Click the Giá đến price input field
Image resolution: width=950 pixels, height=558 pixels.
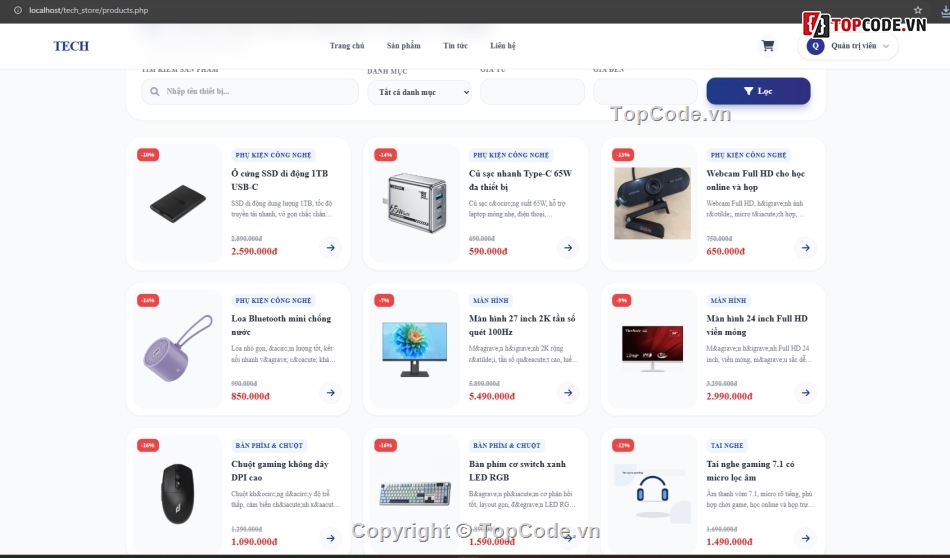coord(645,91)
